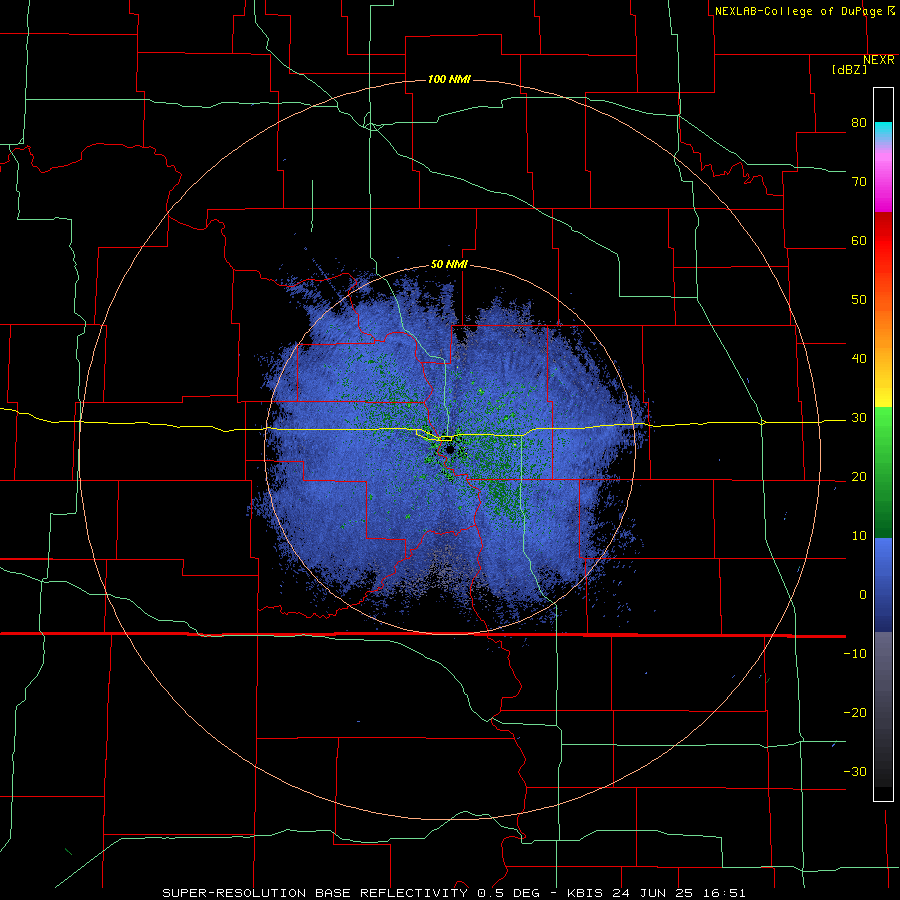Click the cyan segment of the color bar
900x900 pixels.
coord(883,132)
